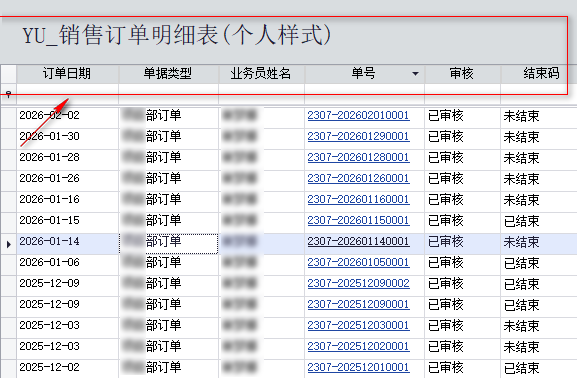Open order link 2307-202512020001
577x378 pixels.
pyautogui.click(x=358, y=346)
